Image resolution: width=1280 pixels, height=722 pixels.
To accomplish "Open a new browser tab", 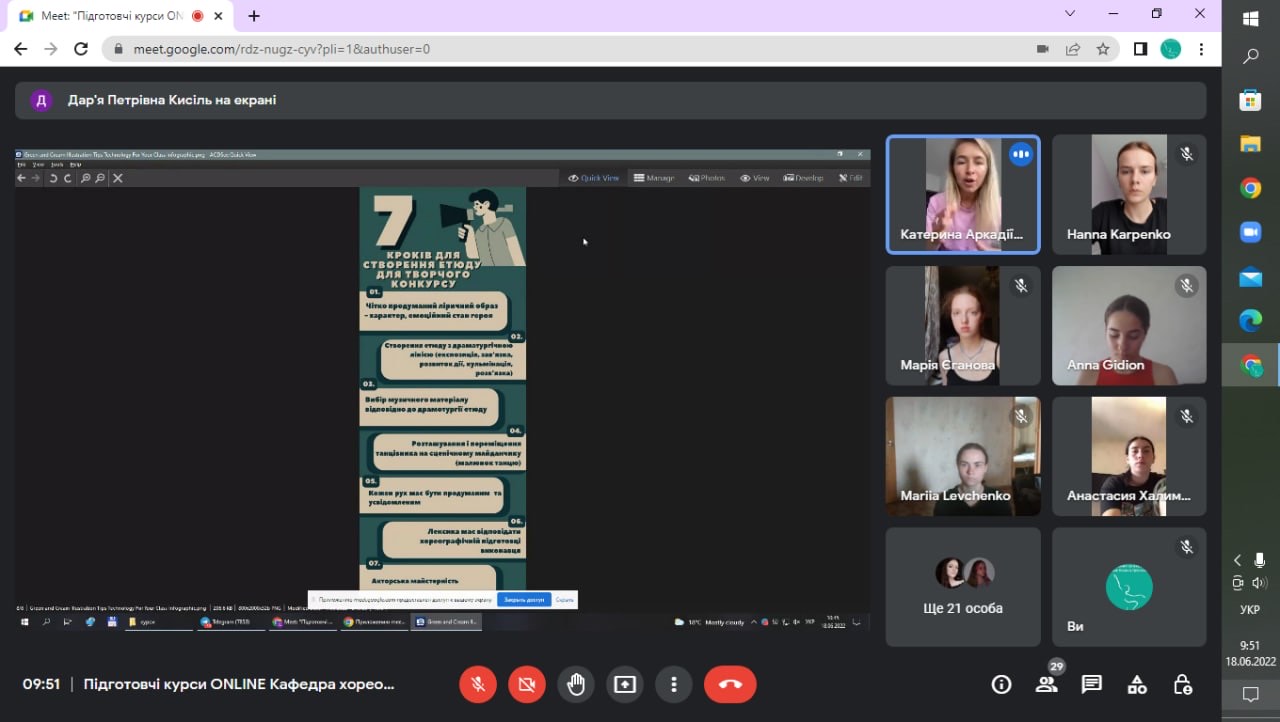I will pos(254,16).
